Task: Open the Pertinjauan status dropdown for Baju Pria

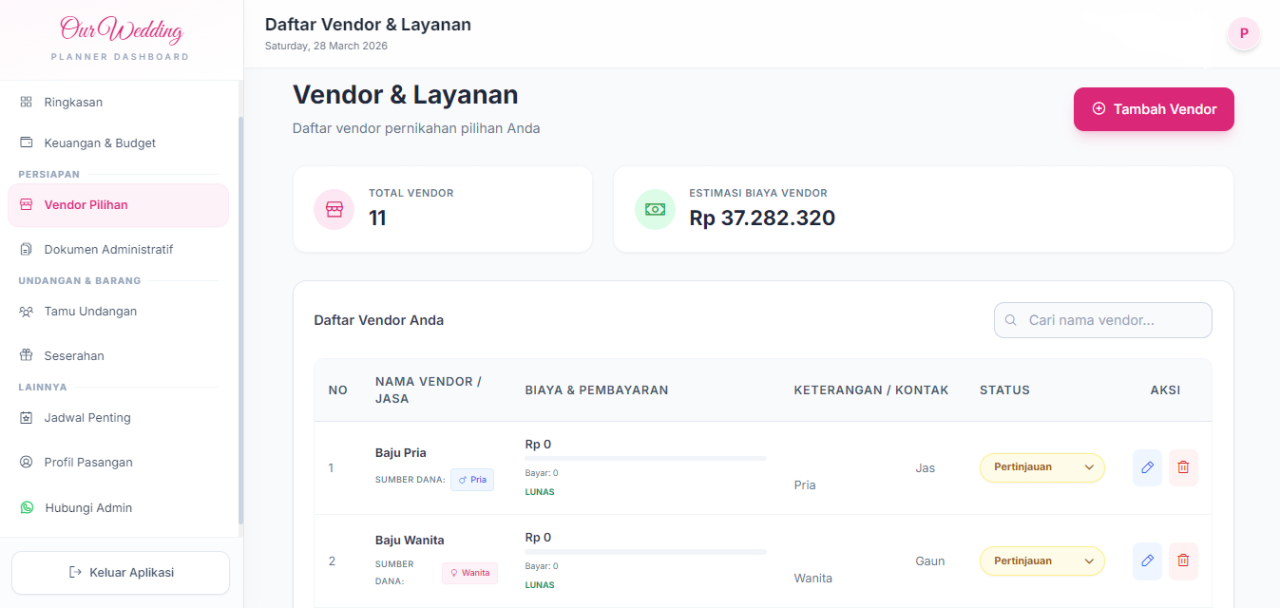Action: pos(1042,467)
